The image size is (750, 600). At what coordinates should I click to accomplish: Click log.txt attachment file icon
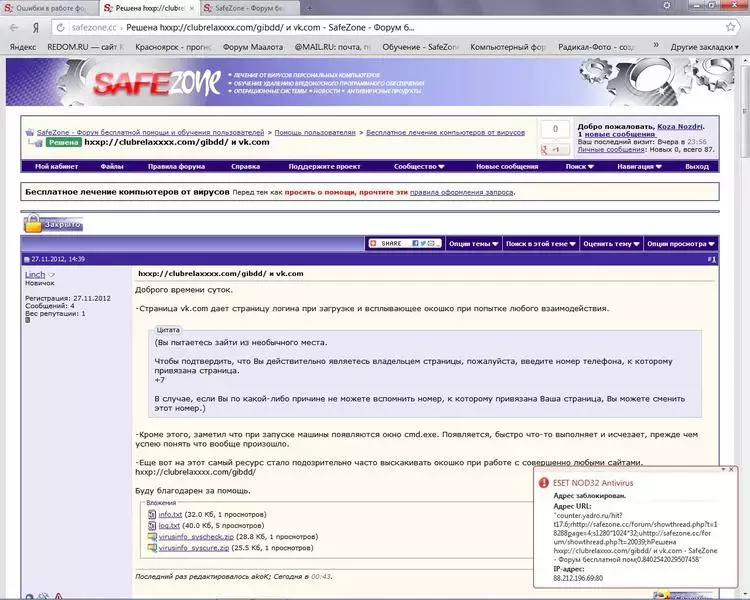pyautogui.click(x=152, y=525)
